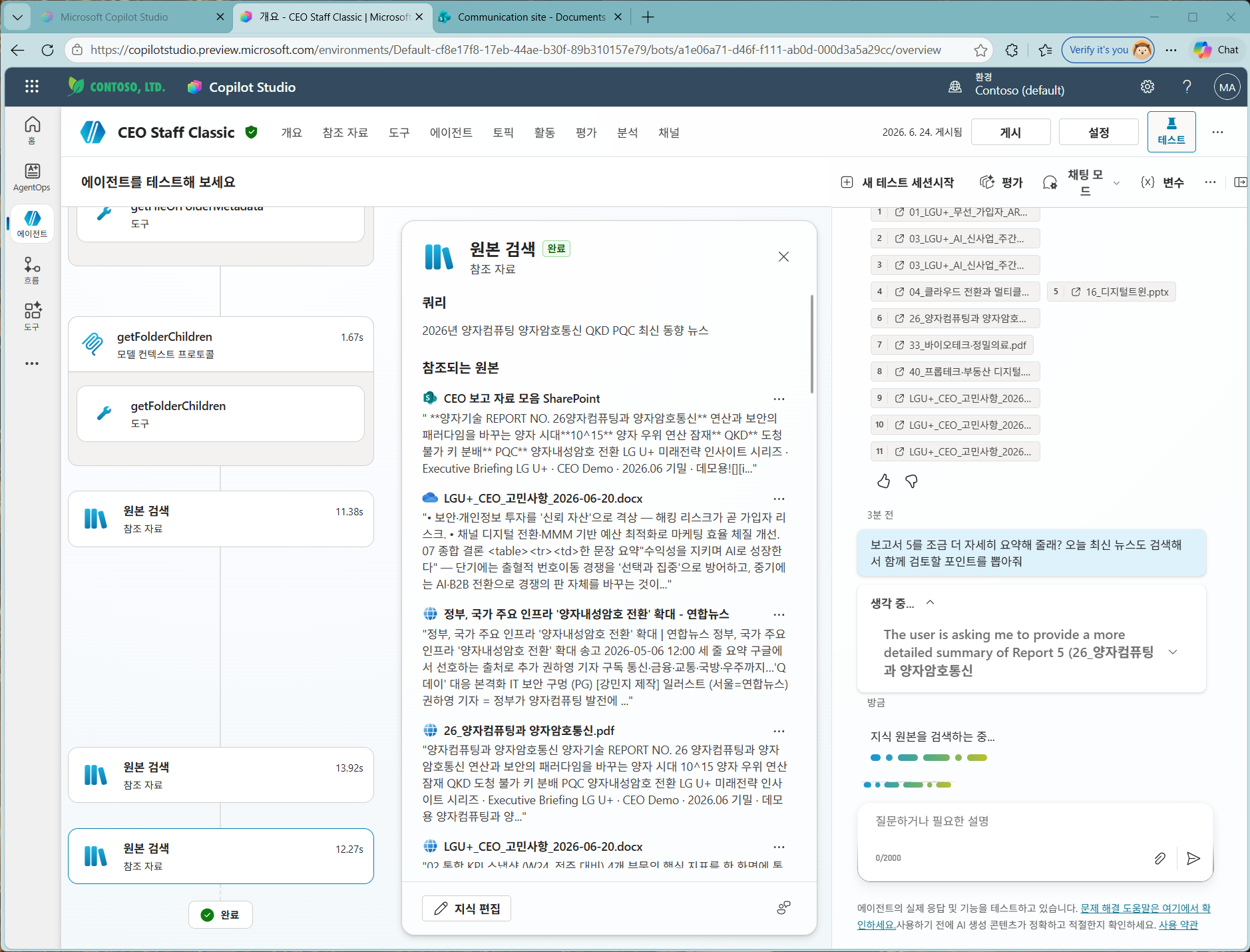Viewport: 1250px width, 952px height.
Task: Open the browser tab list dropdown
Action: click(x=17, y=17)
